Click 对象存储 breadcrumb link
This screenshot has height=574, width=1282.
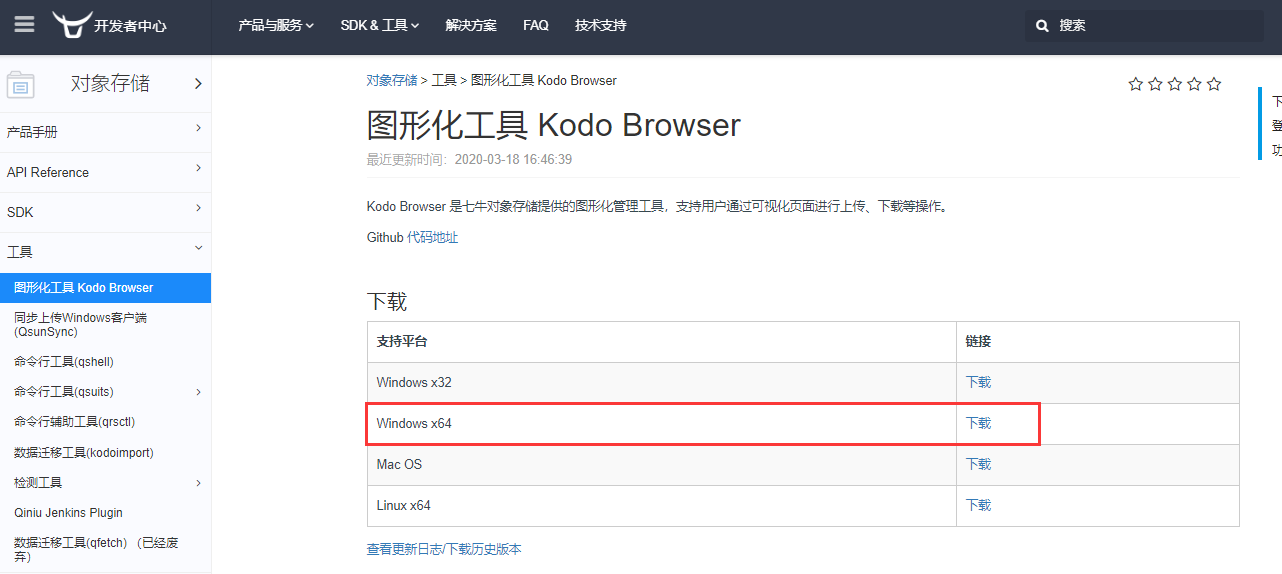point(392,80)
